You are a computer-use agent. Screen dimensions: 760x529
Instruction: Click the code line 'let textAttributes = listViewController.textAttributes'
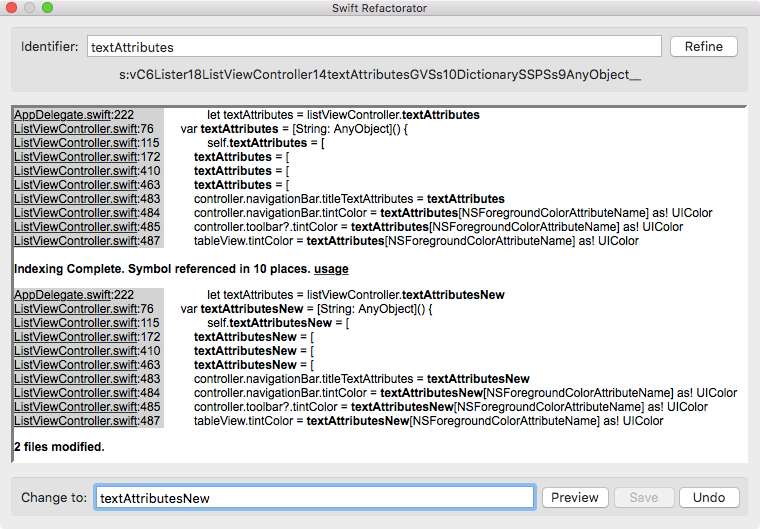pyautogui.click(x=343, y=115)
